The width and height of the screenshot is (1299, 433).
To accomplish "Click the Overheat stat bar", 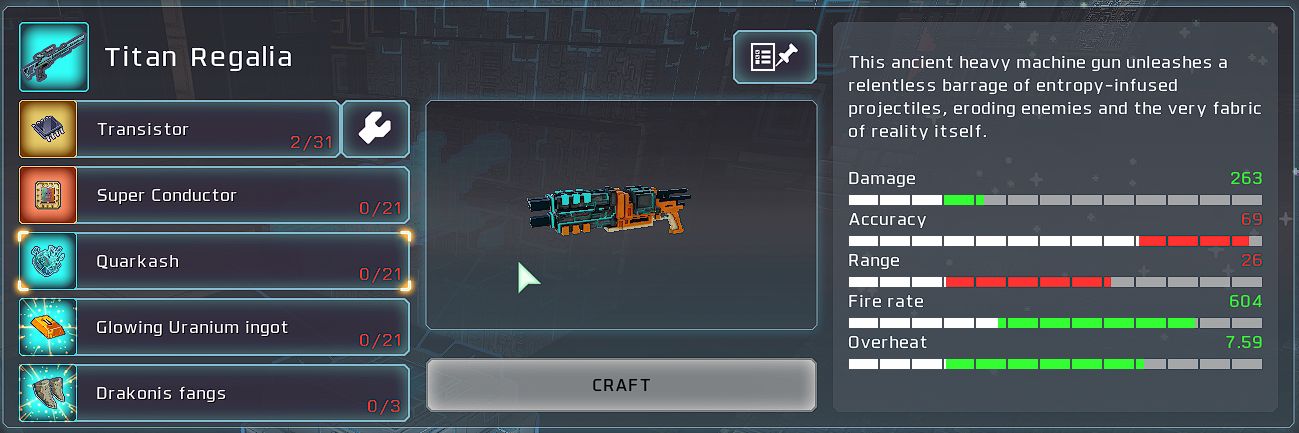I will [x=1055, y=364].
